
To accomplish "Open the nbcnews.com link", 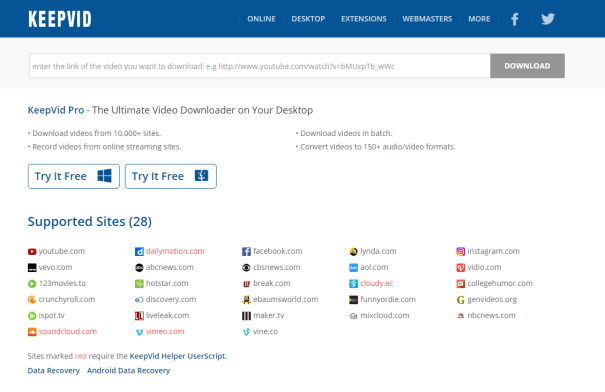I will (491, 316).
